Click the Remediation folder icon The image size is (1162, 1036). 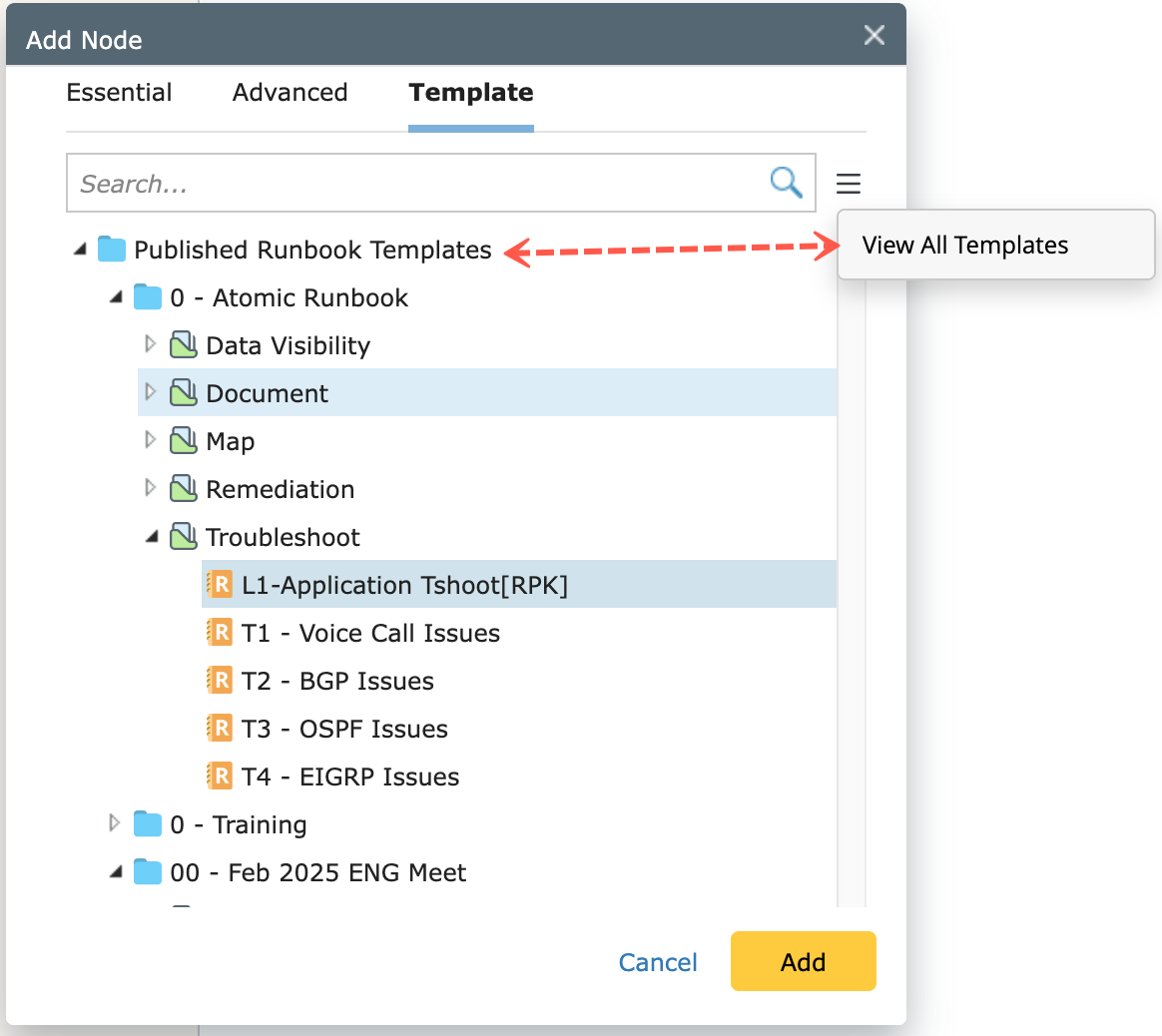click(184, 489)
